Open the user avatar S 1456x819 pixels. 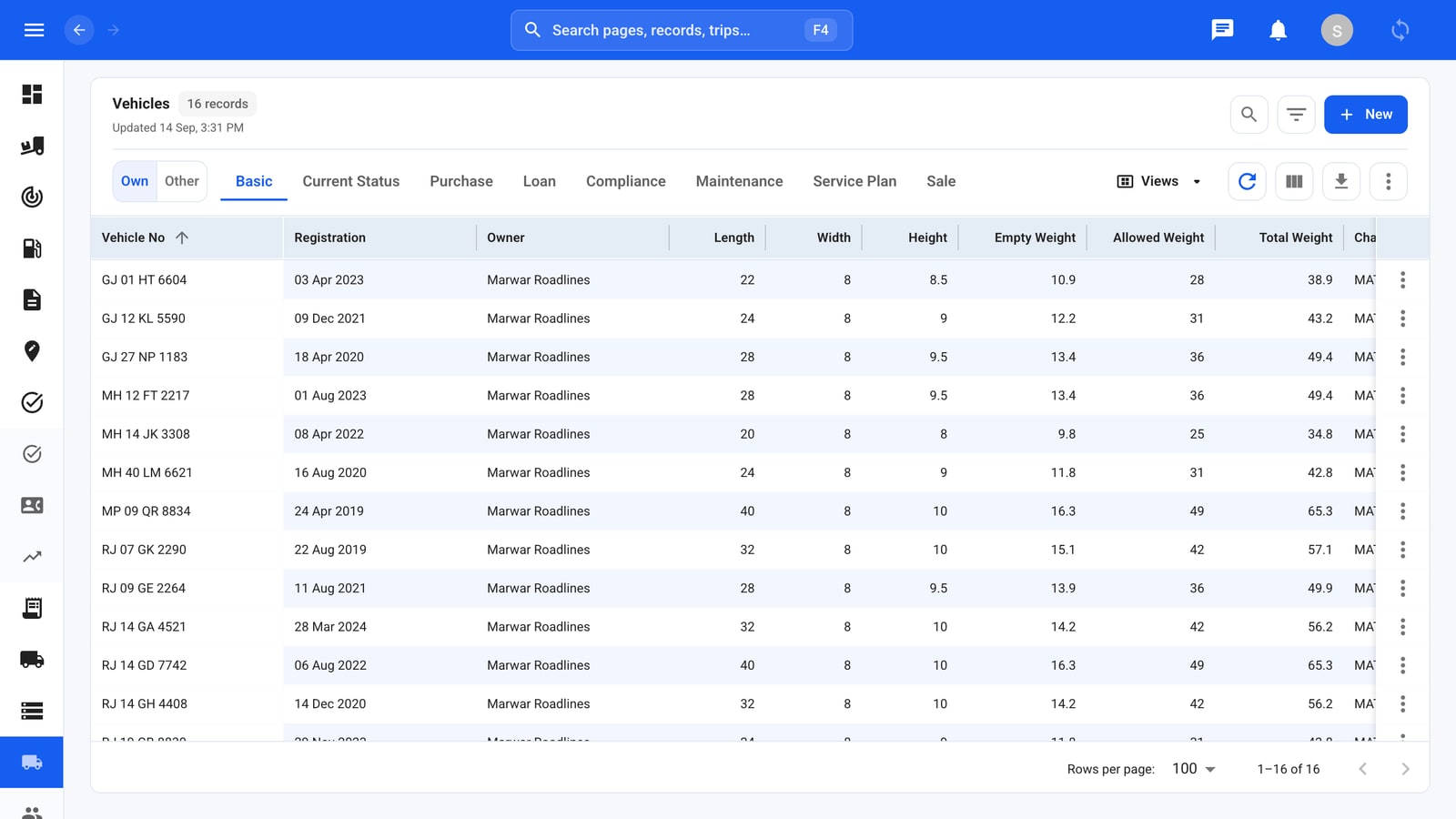(x=1337, y=30)
